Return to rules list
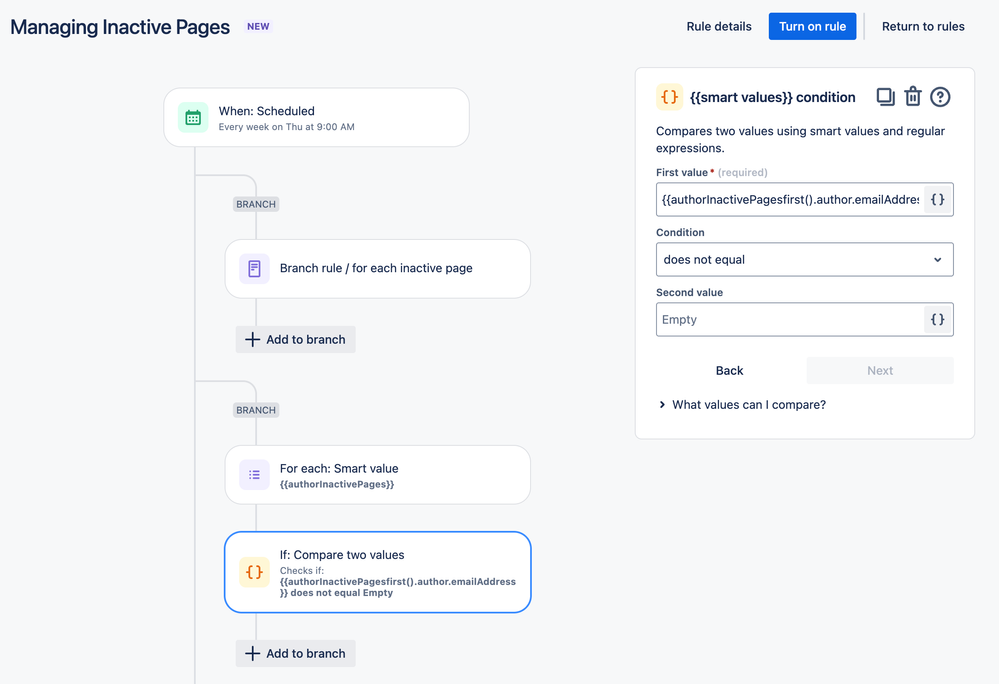Screen dimensions: 999x684 click(923, 26)
